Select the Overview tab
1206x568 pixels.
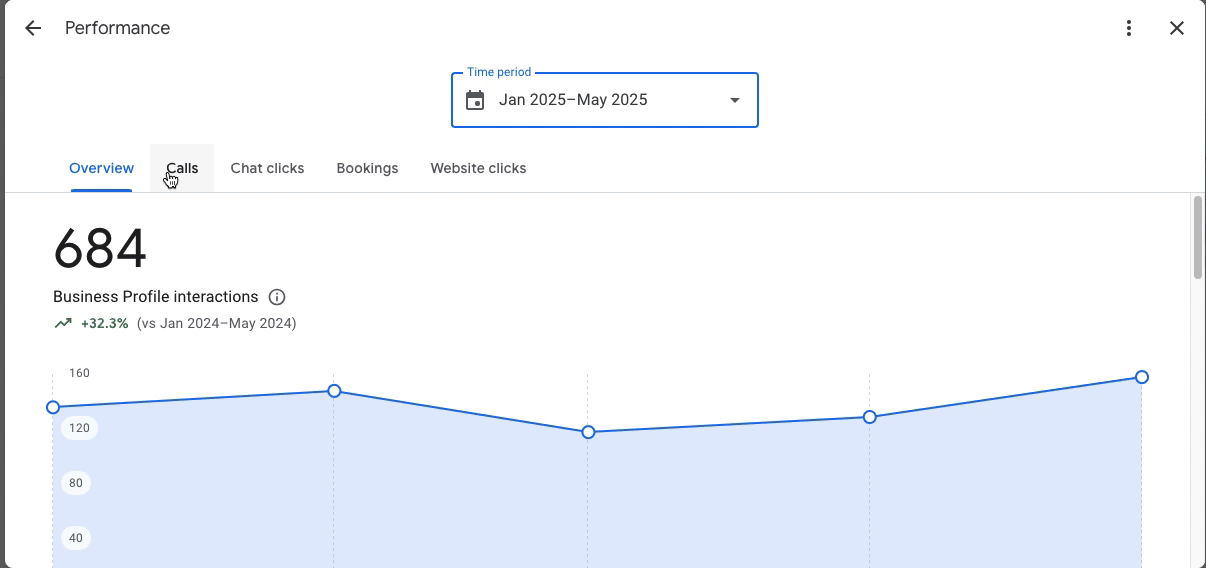coord(101,168)
